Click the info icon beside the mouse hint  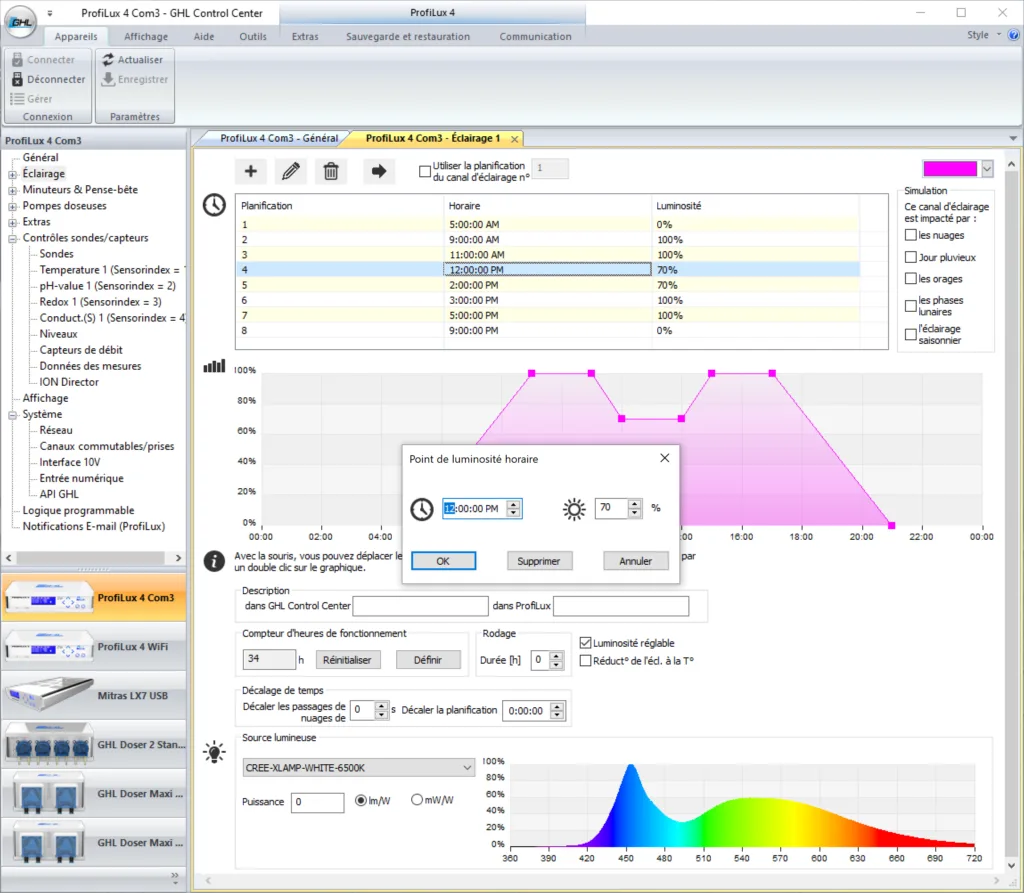point(214,561)
